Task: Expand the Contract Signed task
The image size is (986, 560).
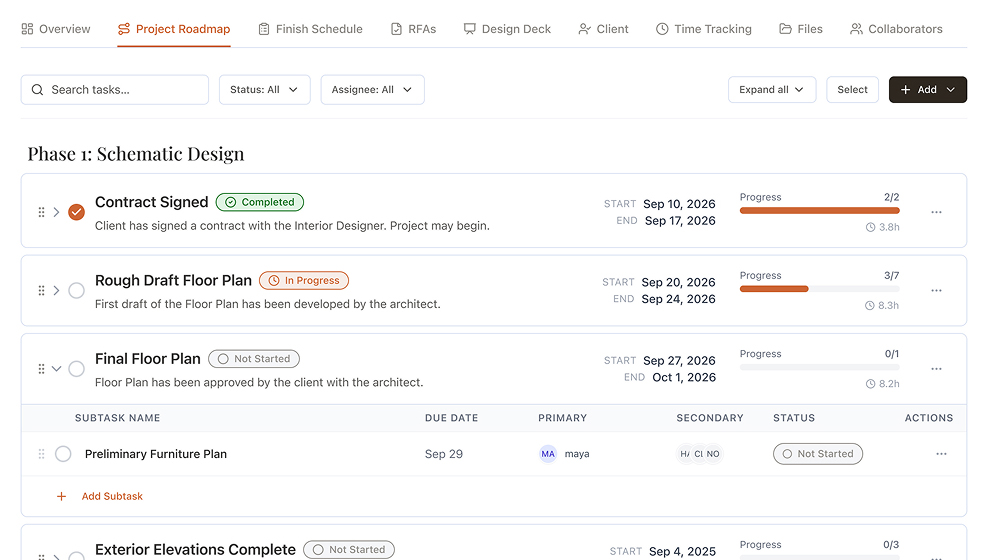Action: pos(57,212)
